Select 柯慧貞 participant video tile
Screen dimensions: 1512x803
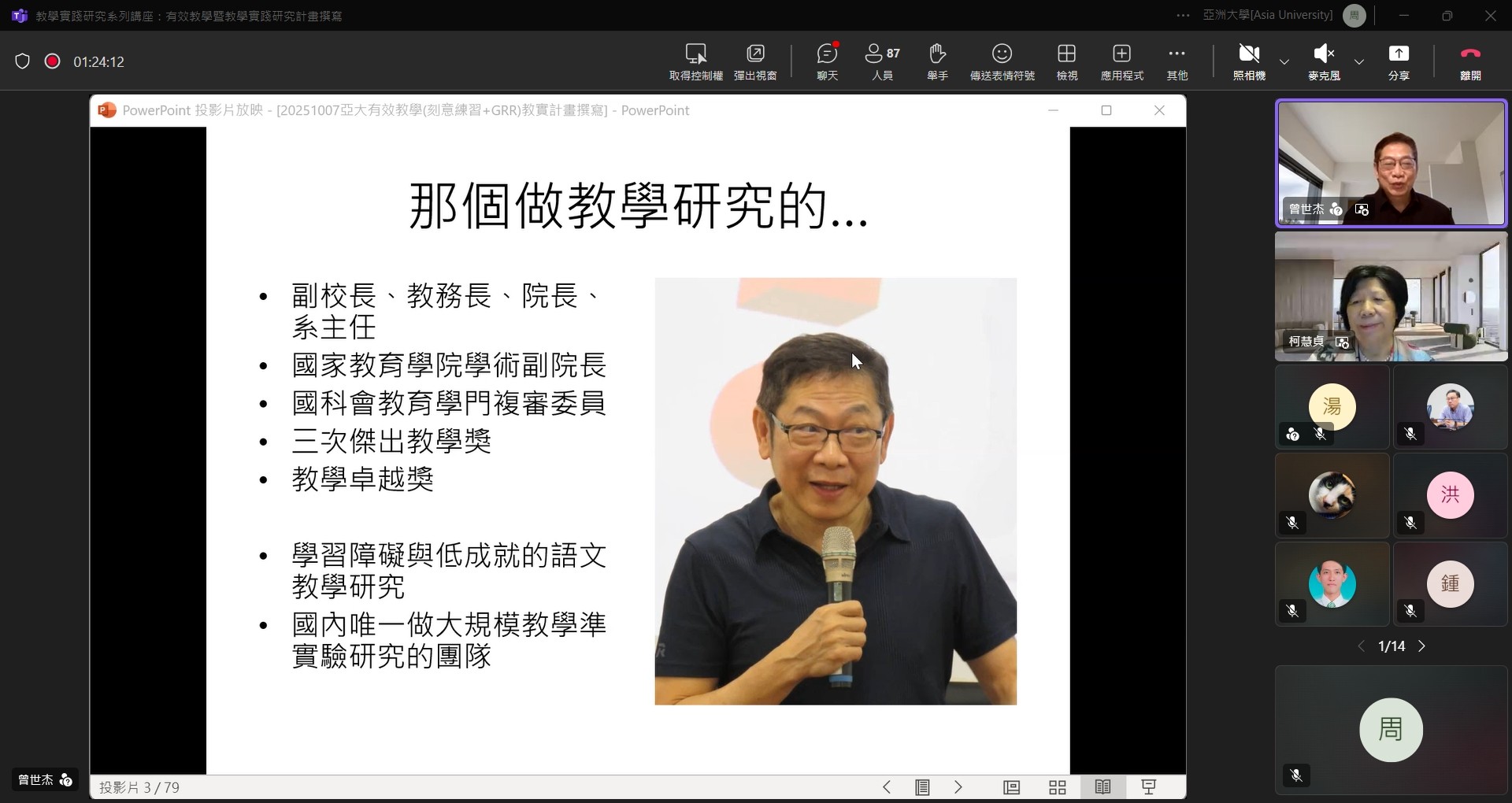pyautogui.click(x=1391, y=297)
